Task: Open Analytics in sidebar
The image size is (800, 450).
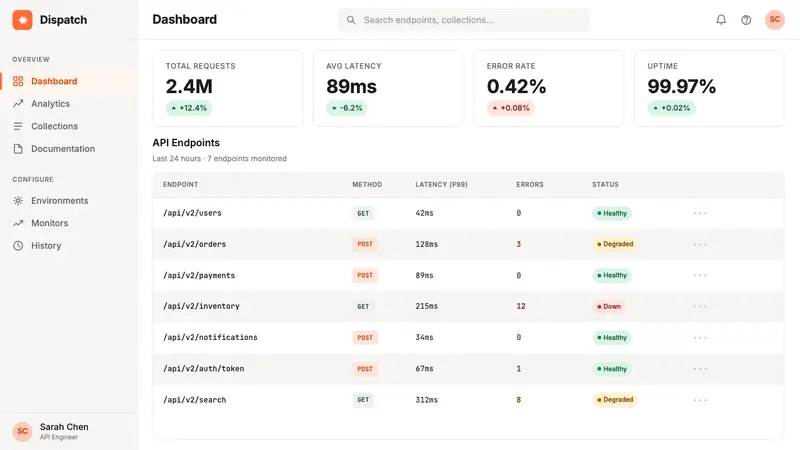Action: coord(68,104)
